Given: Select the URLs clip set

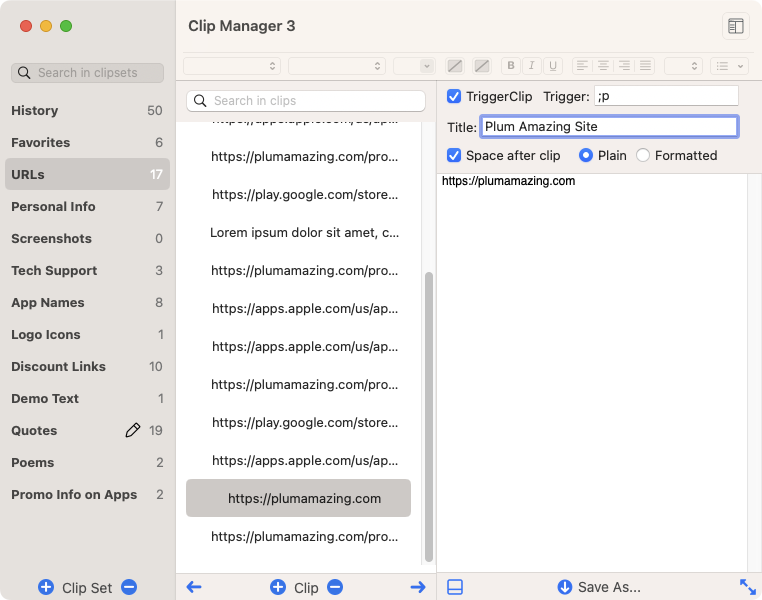Looking at the screenshot, I should (87, 174).
